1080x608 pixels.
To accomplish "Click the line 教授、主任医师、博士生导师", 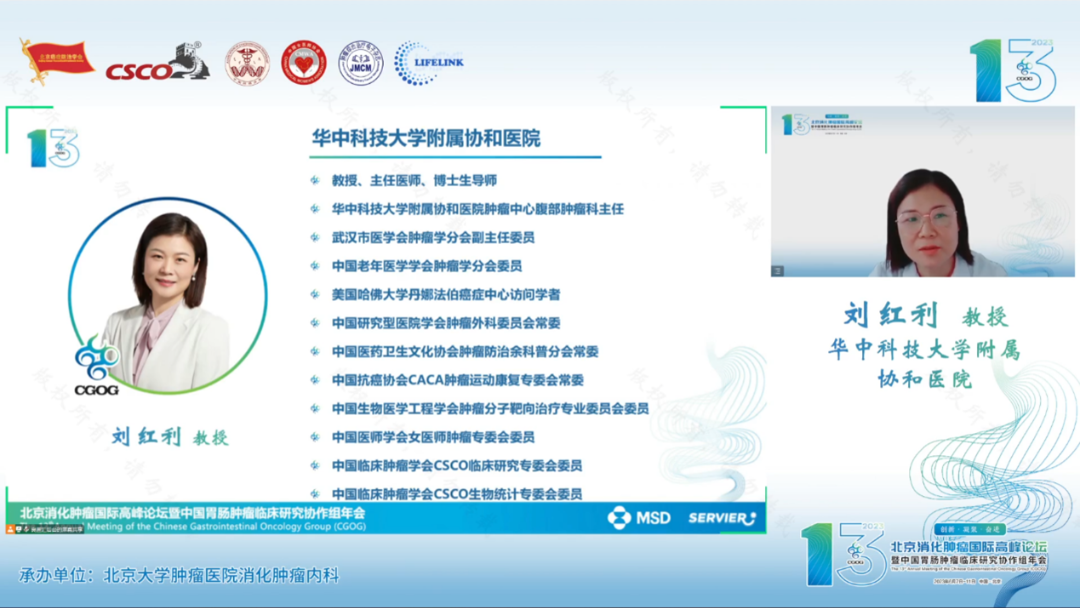I will click(x=414, y=180).
